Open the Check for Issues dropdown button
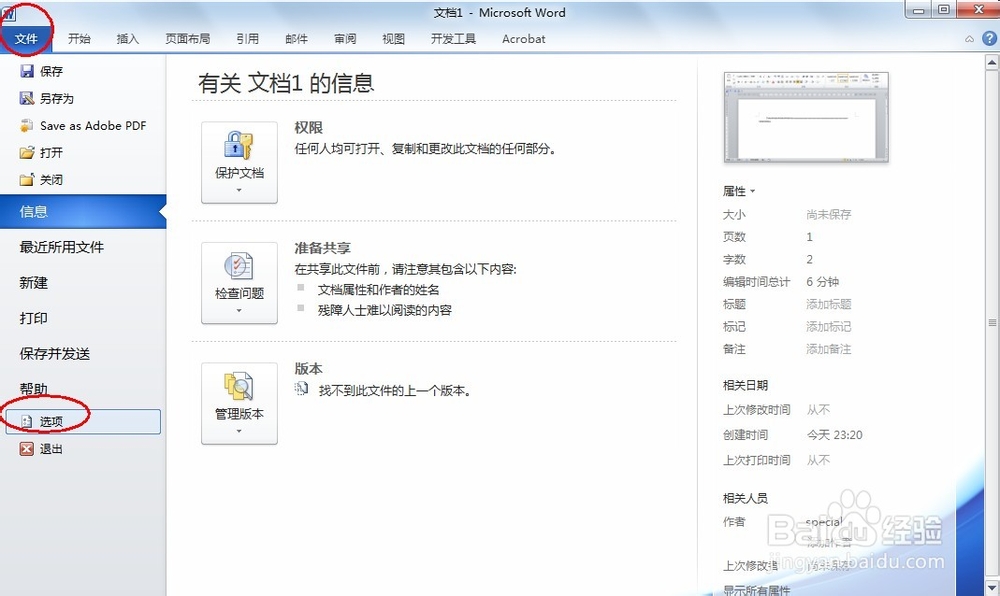1000x596 pixels. point(239,283)
